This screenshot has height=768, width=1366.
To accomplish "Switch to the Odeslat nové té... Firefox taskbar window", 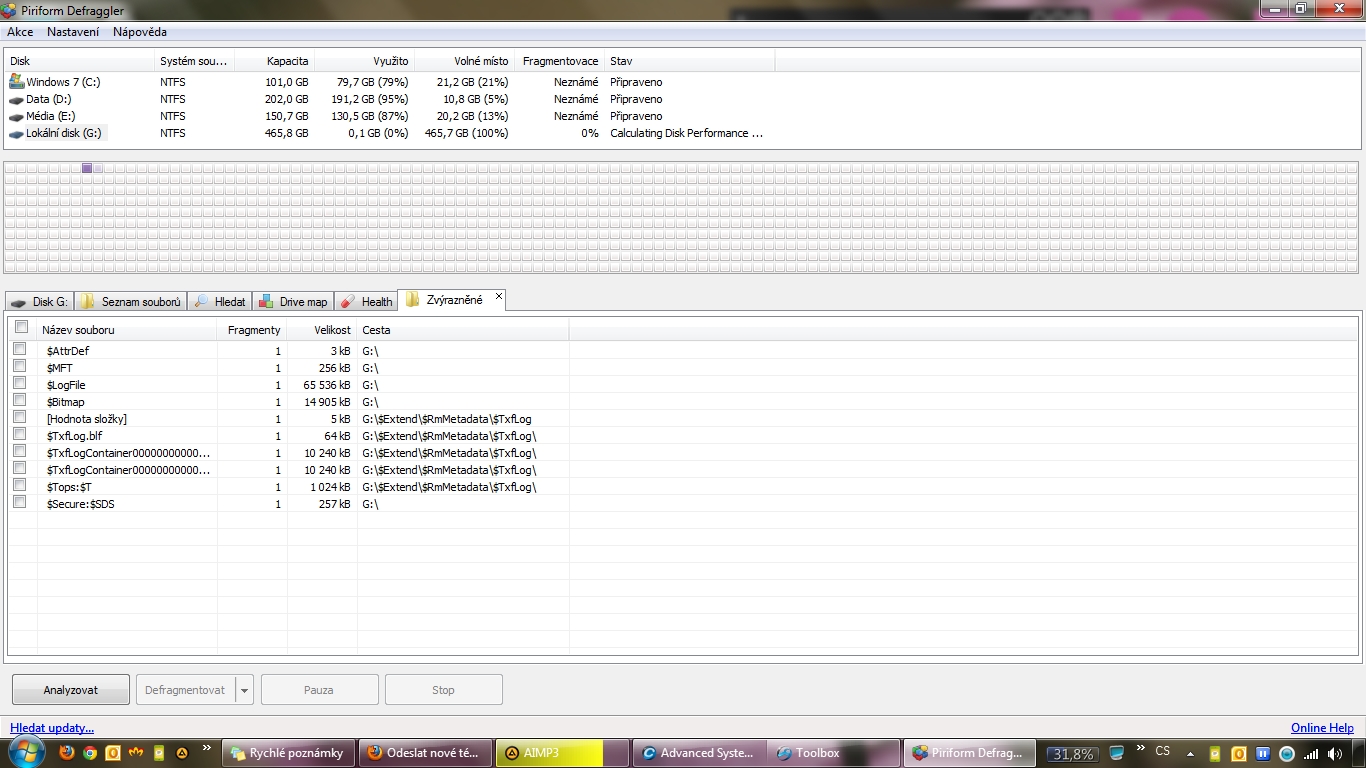I will (x=424, y=753).
